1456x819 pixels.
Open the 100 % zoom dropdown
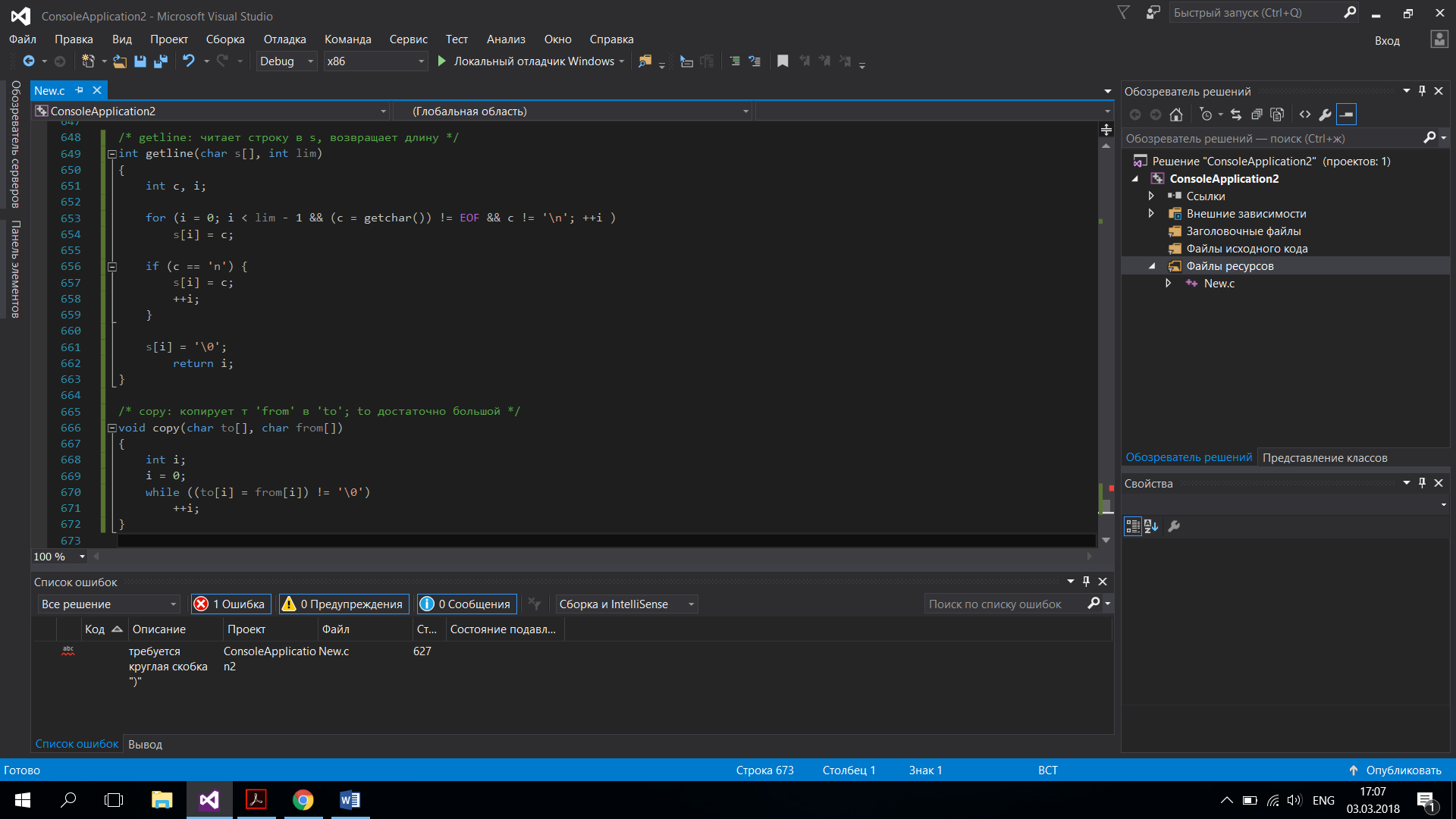(59, 557)
